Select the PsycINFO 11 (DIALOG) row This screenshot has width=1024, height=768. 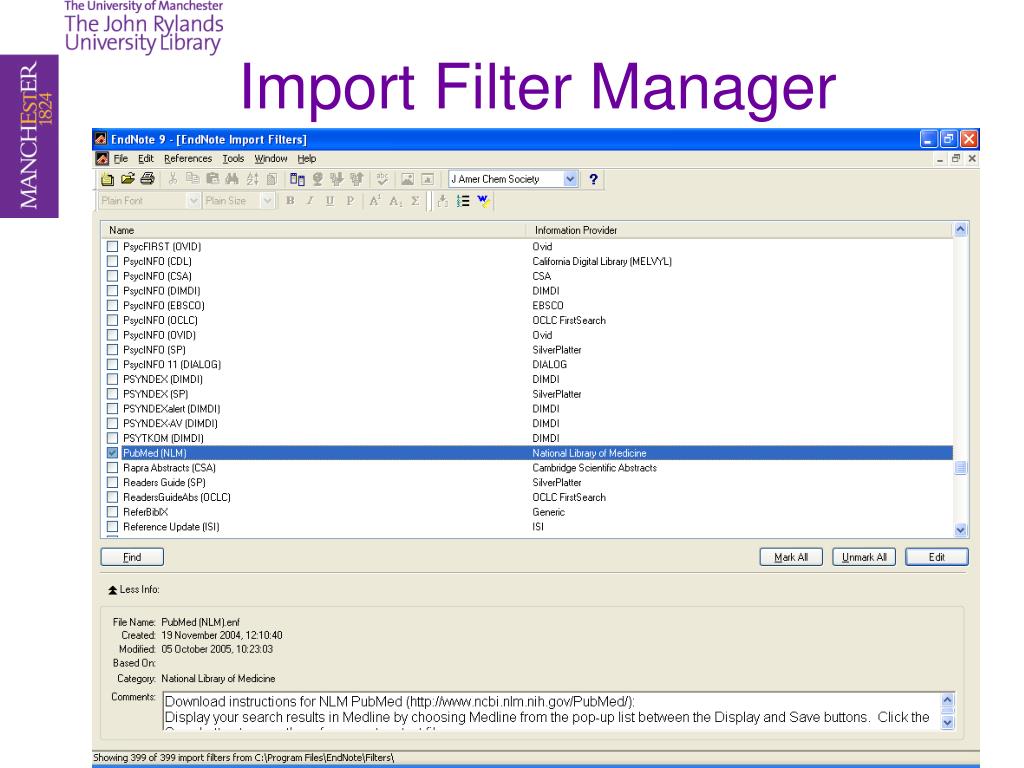point(528,364)
